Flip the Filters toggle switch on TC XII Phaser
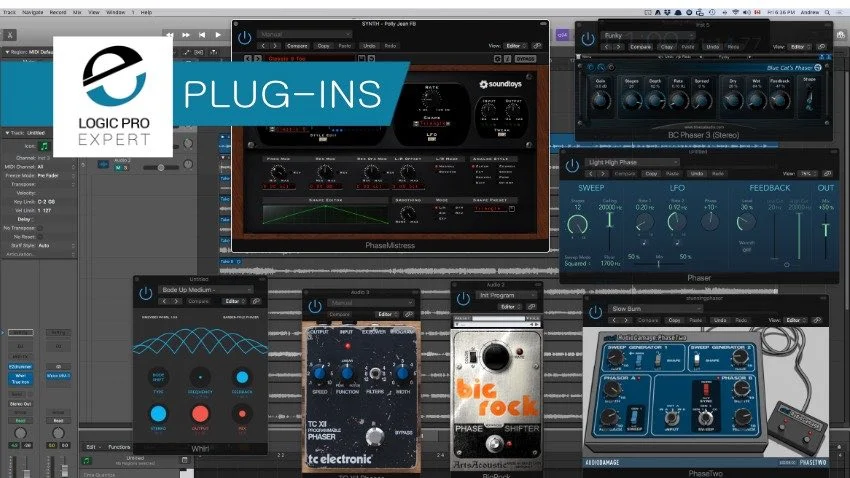 pyautogui.click(x=375, y=374)
